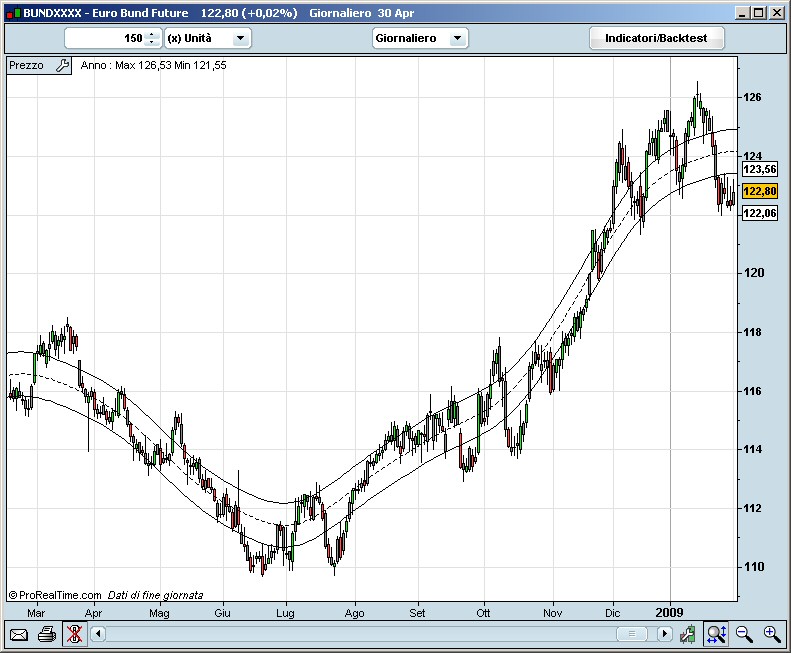Click the Lug month axis label
Image resolution: width=791 pixels, height=653 pixels.
(286, 613)
